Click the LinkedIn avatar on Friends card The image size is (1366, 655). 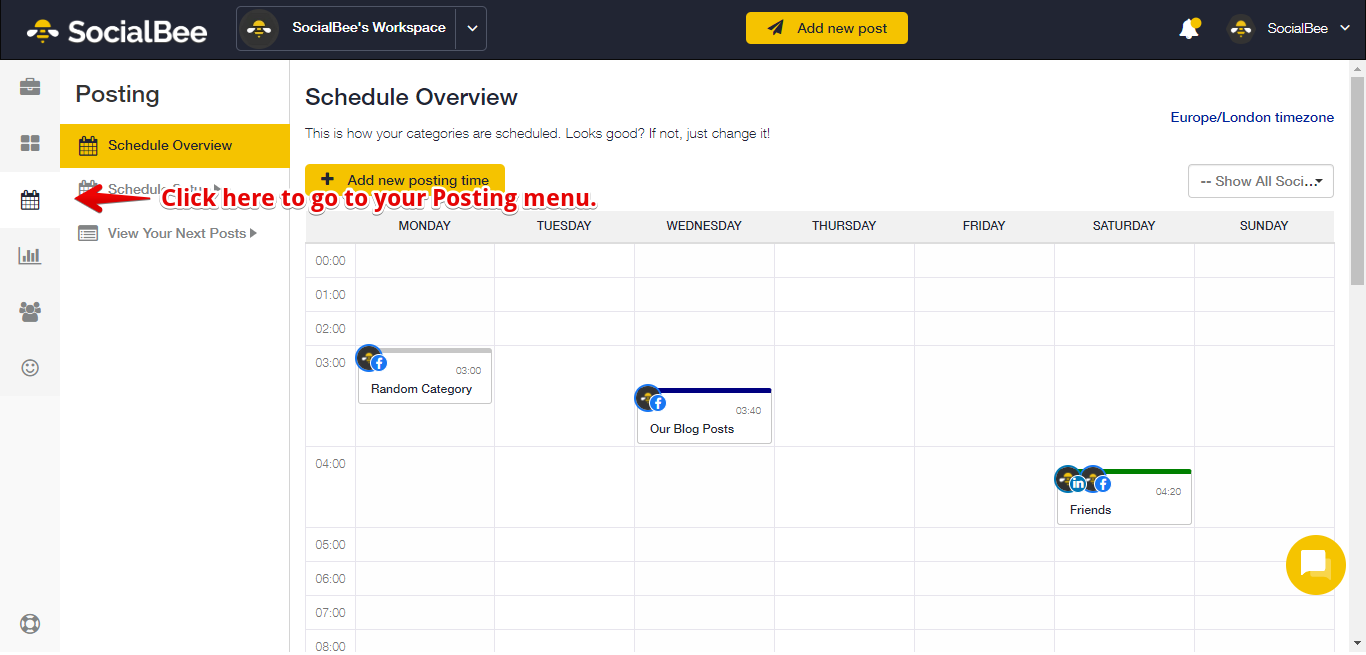tap(1070, 480)
